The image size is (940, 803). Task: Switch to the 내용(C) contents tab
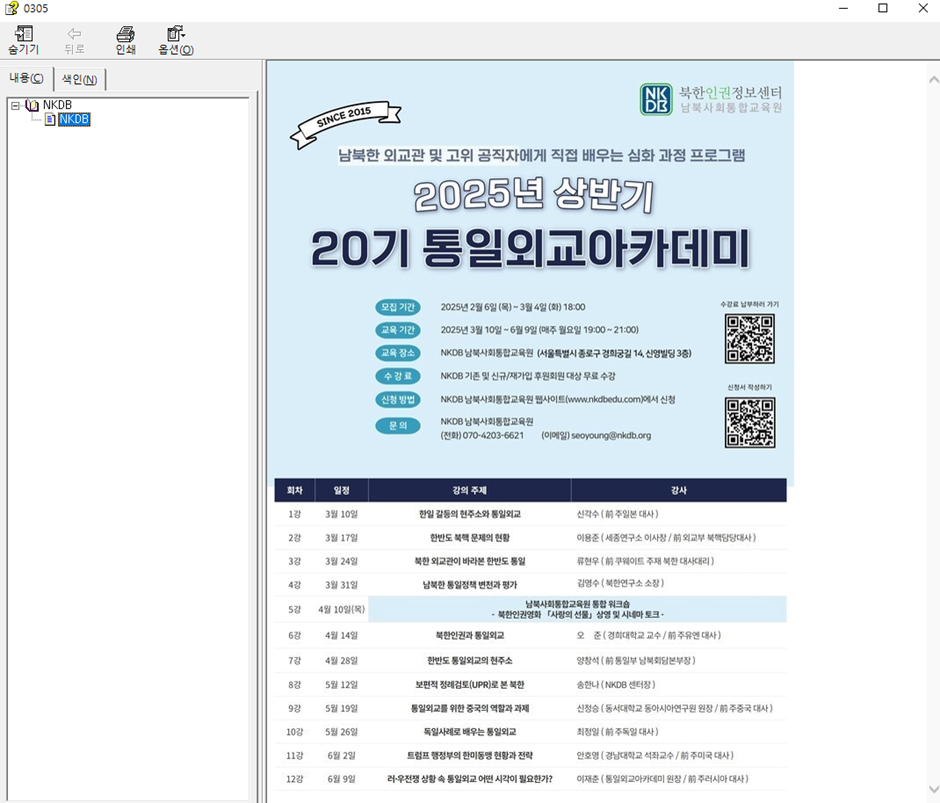click(x=26, y=78)
